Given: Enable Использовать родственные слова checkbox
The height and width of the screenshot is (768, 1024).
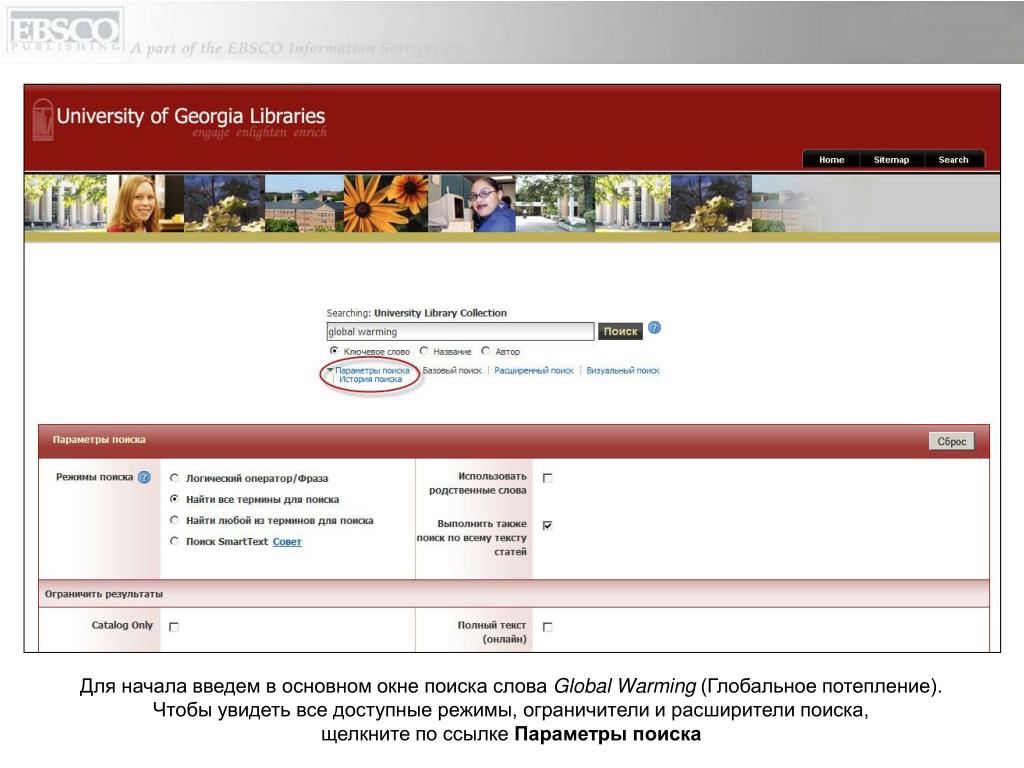Looking at the screenshot, I should 548,478.
